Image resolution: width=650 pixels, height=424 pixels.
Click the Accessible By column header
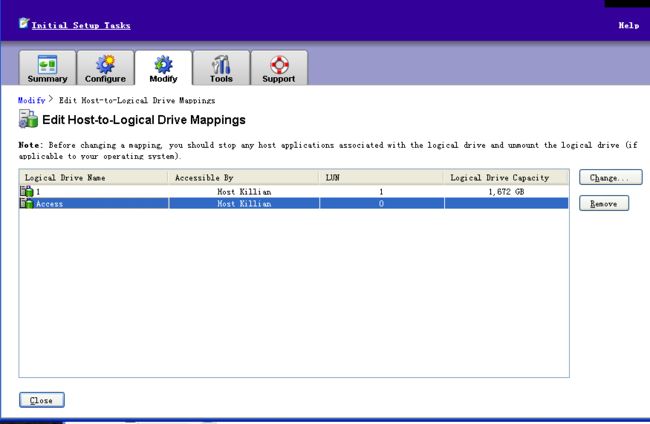(244, 177)
